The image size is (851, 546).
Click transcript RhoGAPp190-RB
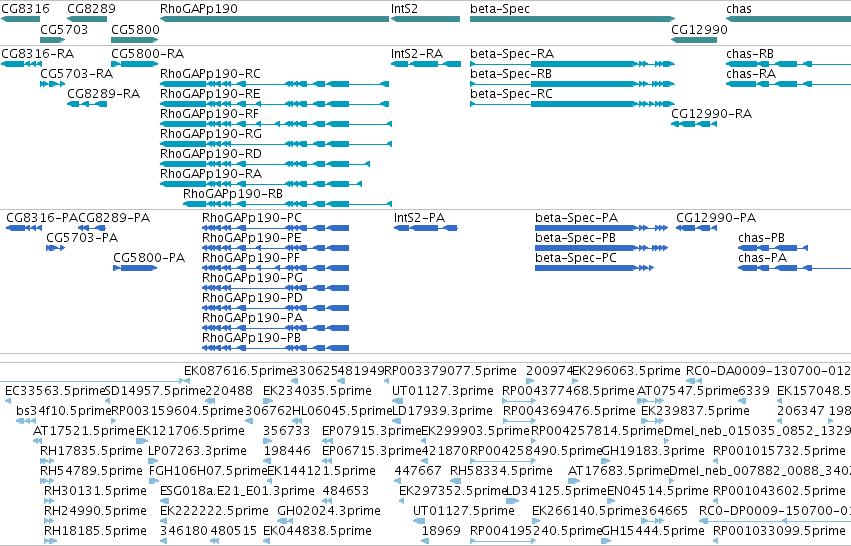pyautogui.click(x=287, y=204)
